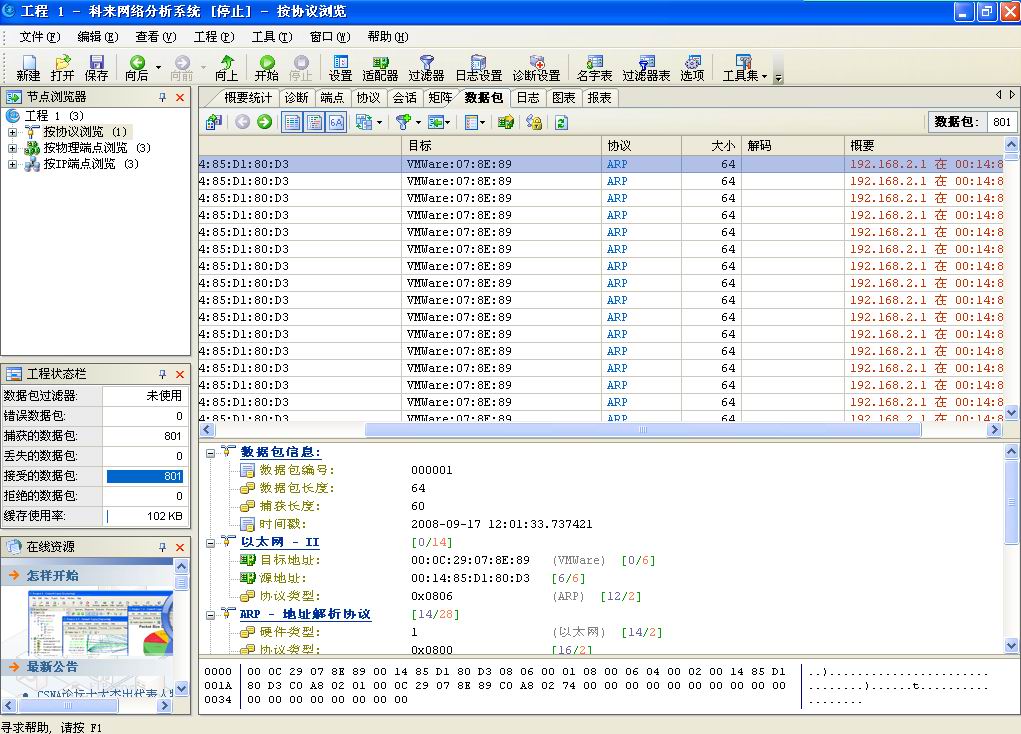Open the 工具(T) menu
The image size is (1021, 734).
pyautogui.click(x=271, y=37)
